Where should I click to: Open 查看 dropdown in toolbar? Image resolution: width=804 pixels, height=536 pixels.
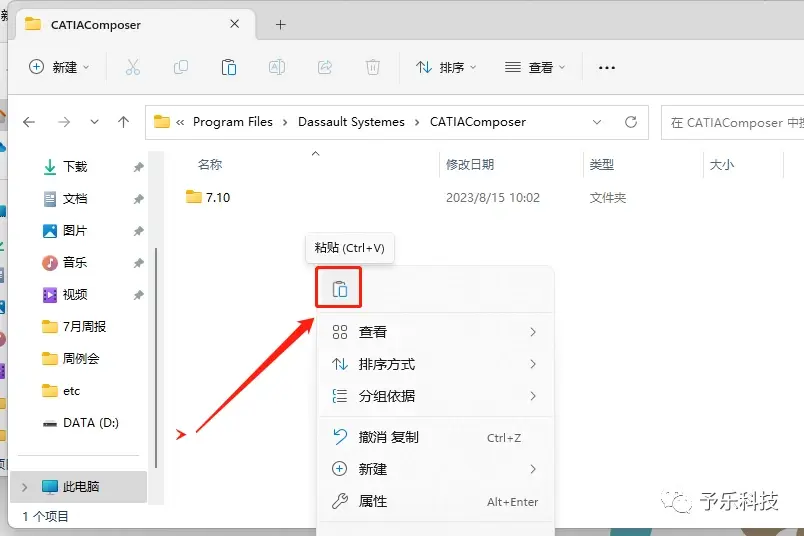[x=535, y=67]
